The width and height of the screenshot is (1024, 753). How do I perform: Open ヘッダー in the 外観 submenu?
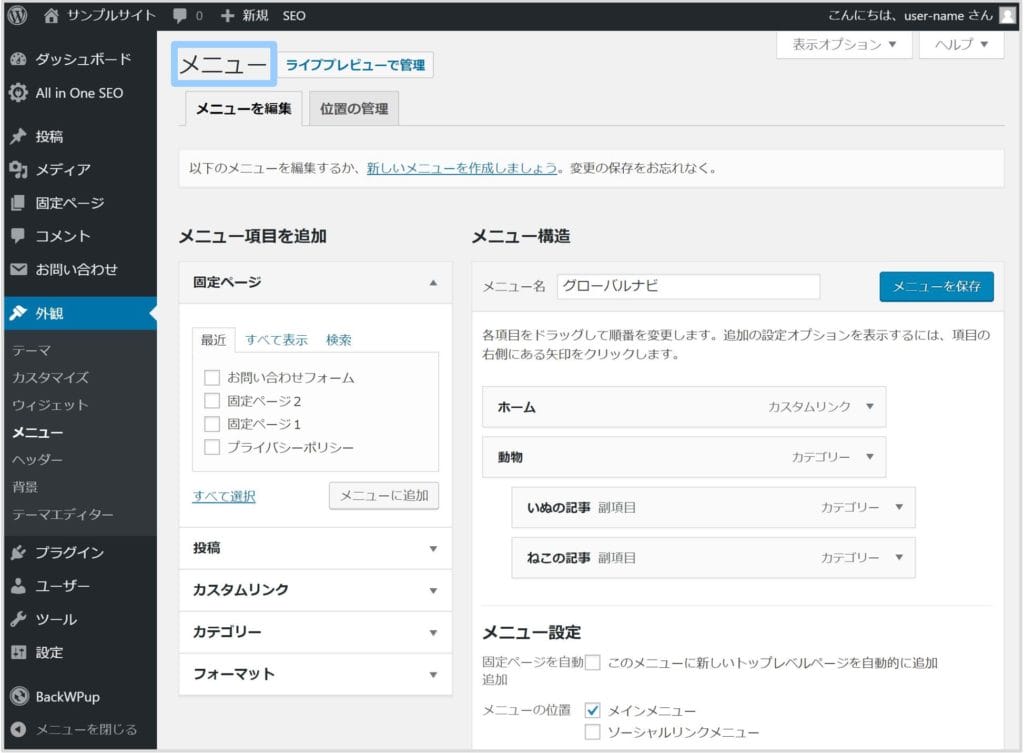38,460
